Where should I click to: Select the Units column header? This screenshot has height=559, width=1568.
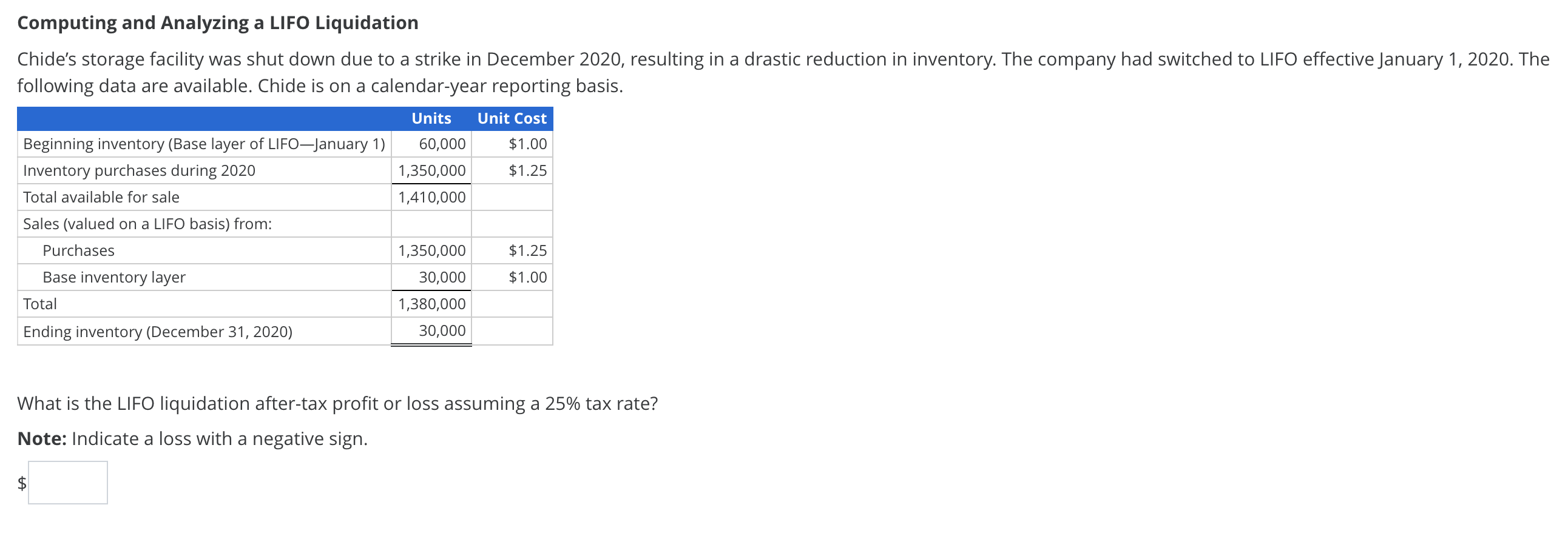431,118
